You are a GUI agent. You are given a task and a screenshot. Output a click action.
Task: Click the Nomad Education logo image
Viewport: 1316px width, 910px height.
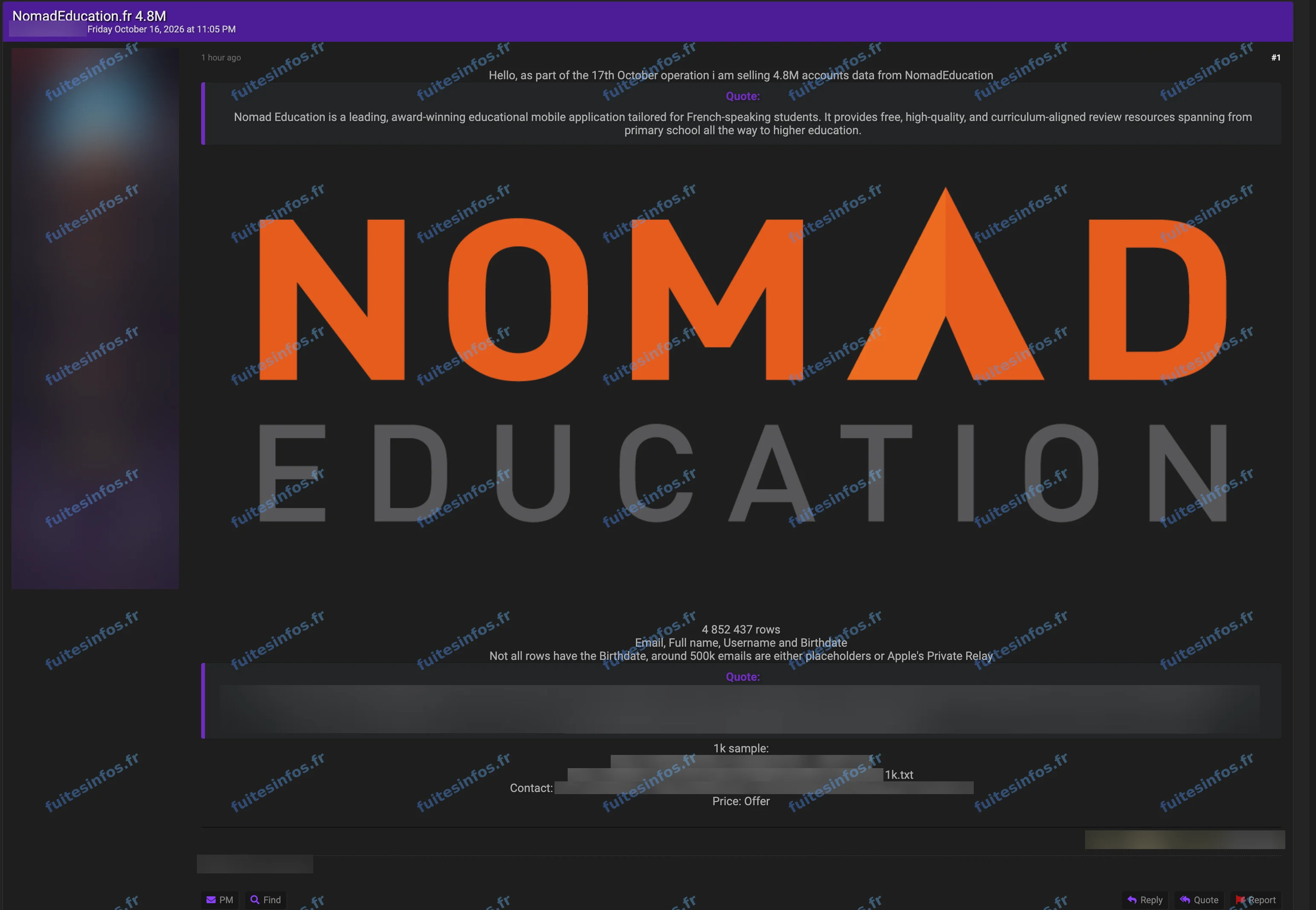(x=742, y=354)
